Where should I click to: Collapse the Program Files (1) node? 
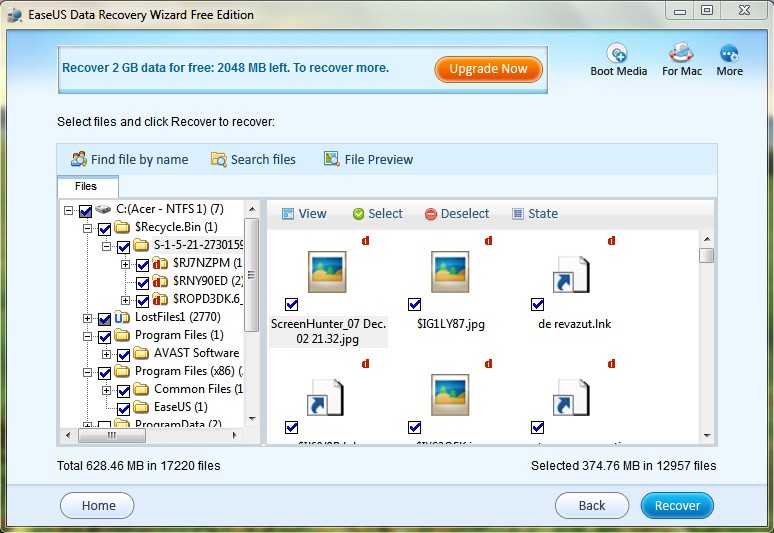(x=87, y=337)
